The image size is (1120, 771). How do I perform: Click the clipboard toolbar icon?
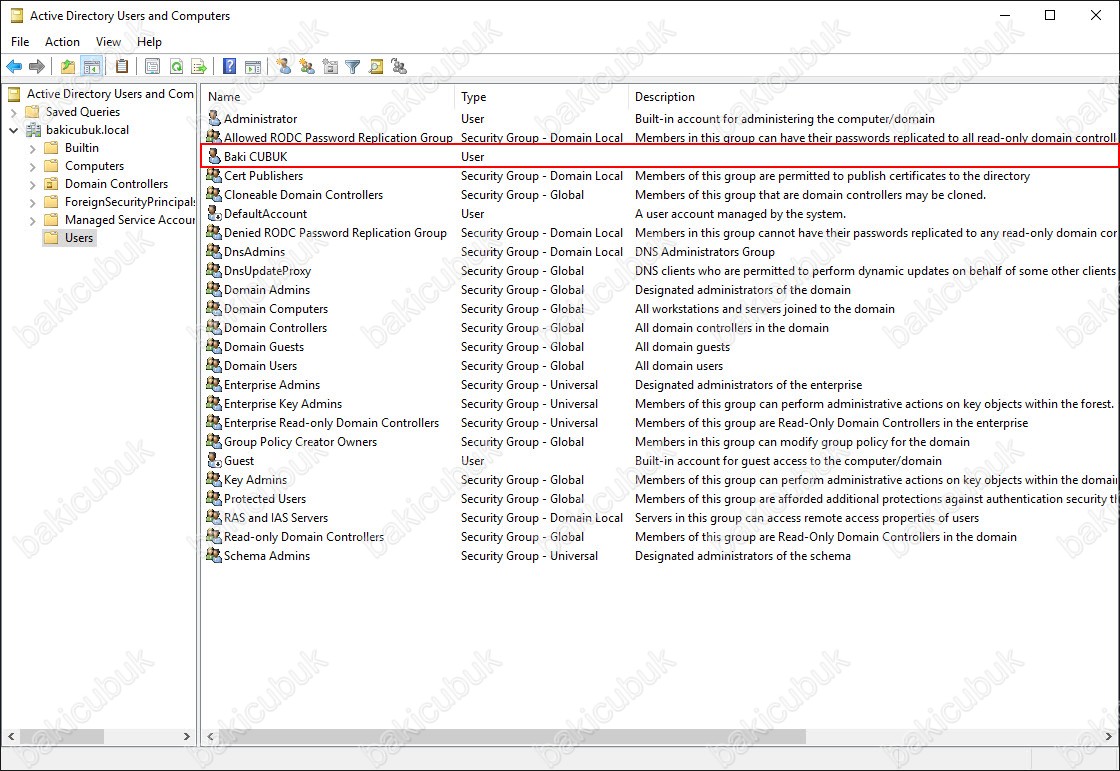tap(122, 66)
